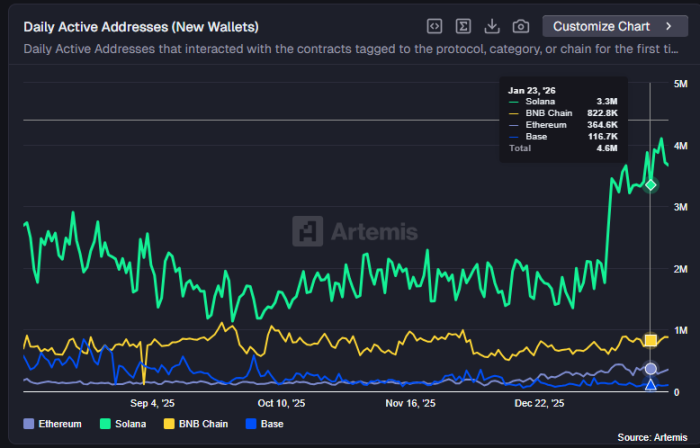Click the Dec 22, '25 axis label
The width and height of the screenshot is (700, 448).
click(x=539, y=403)
